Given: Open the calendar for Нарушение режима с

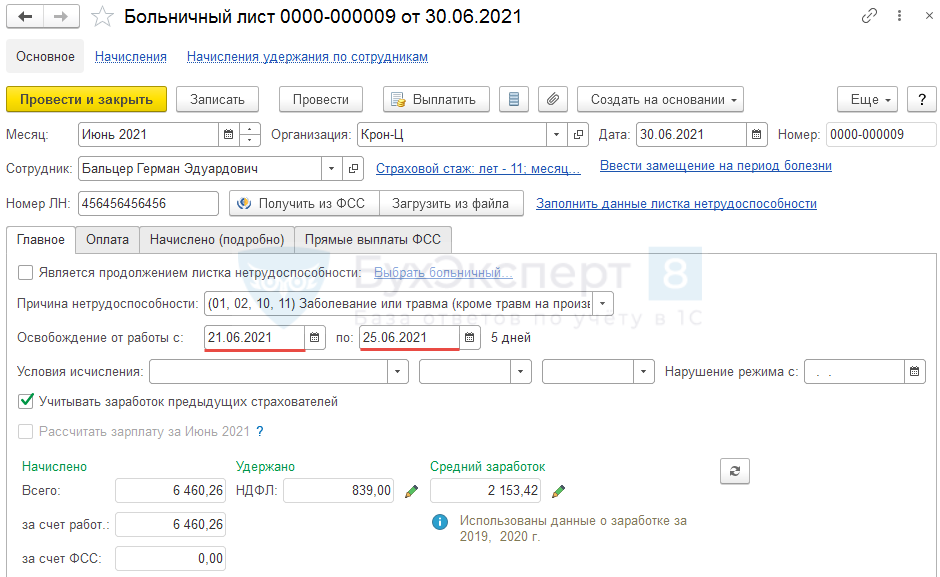Looking at the screenshot, I should pyautogui.click(x=914, y=372).
